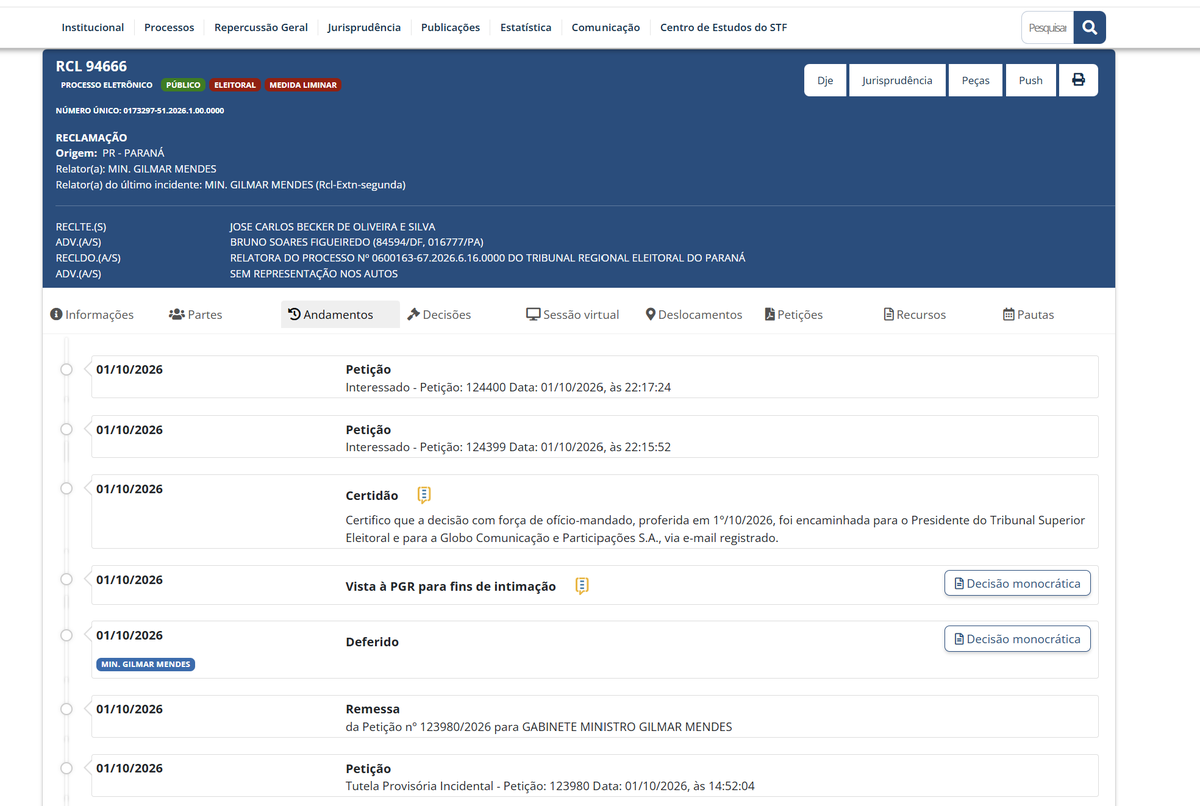
Task: Open Centro de Estudos do STF menu
Action: click(x=724, y=28)
